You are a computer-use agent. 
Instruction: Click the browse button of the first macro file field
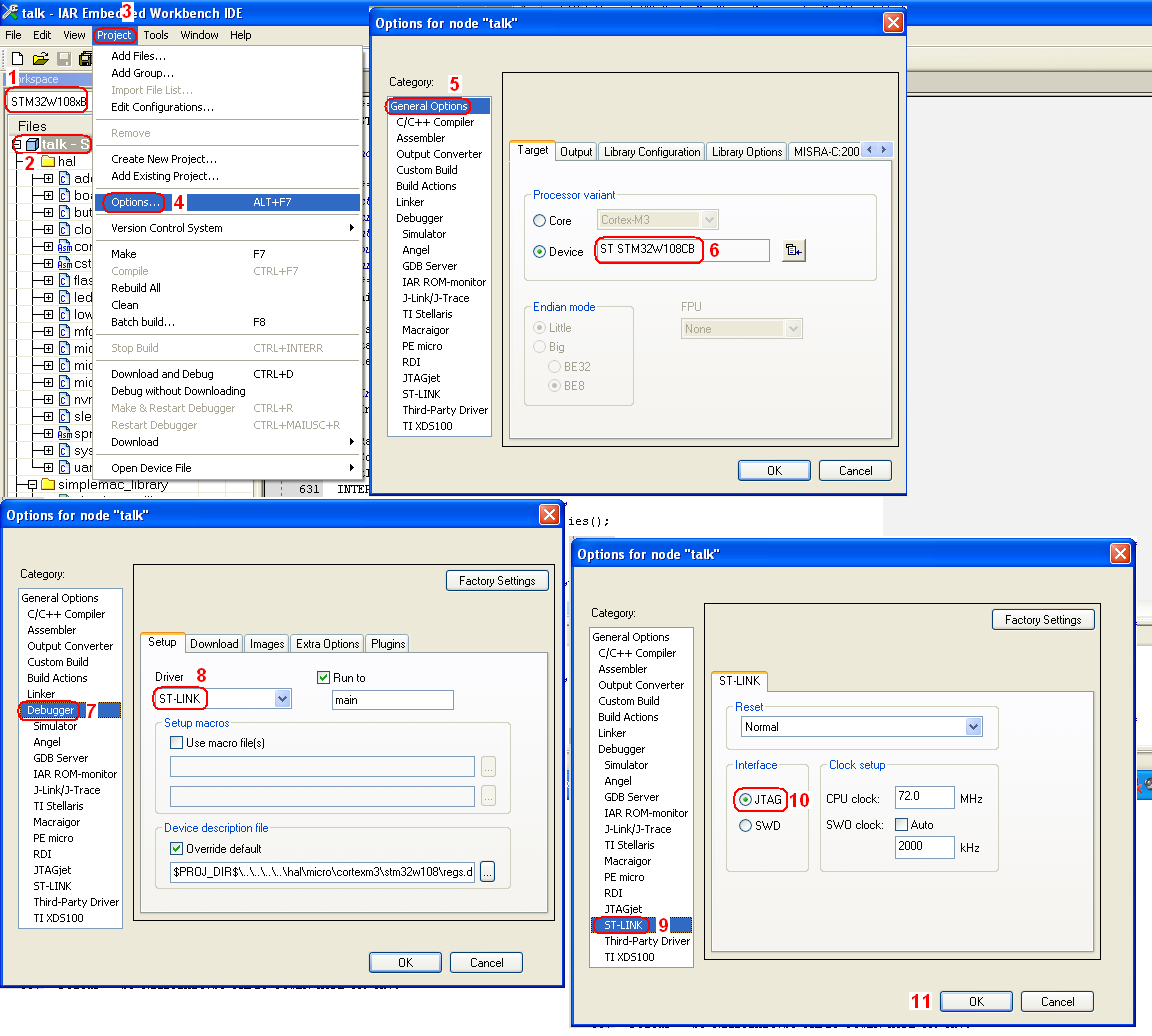pos(489,767)
